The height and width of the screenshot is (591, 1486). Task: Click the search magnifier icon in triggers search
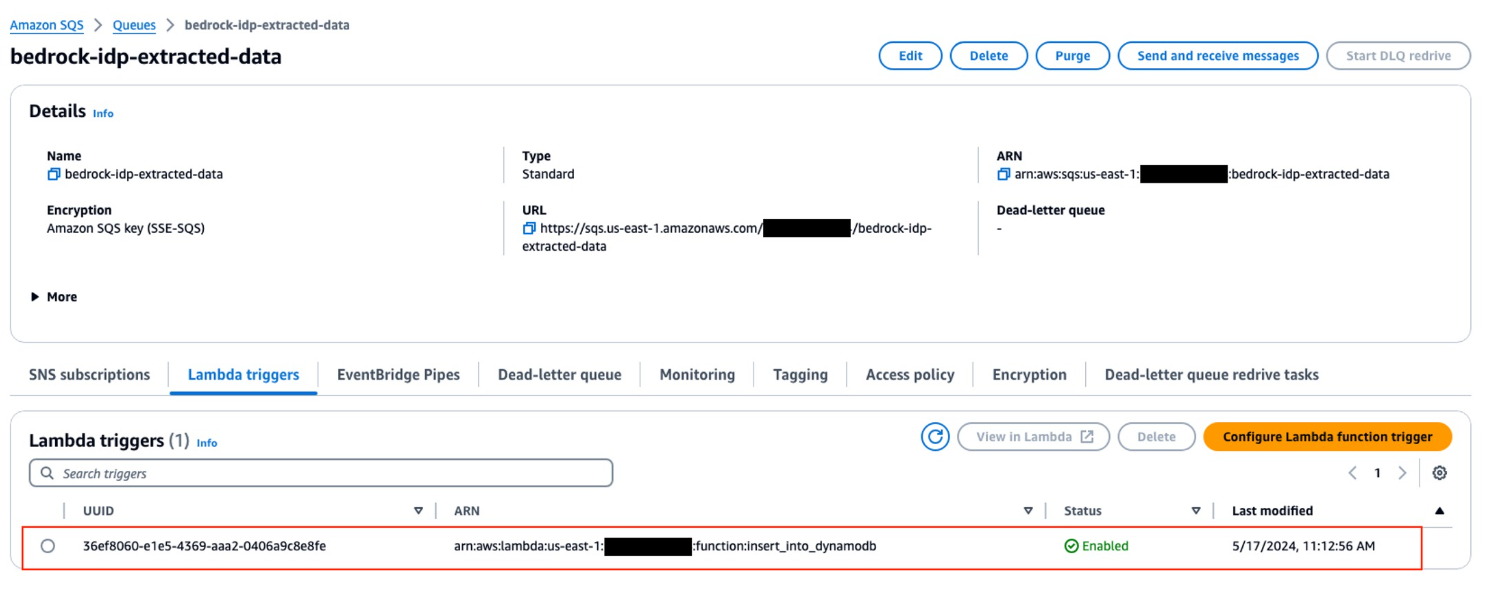click(47, 473)
